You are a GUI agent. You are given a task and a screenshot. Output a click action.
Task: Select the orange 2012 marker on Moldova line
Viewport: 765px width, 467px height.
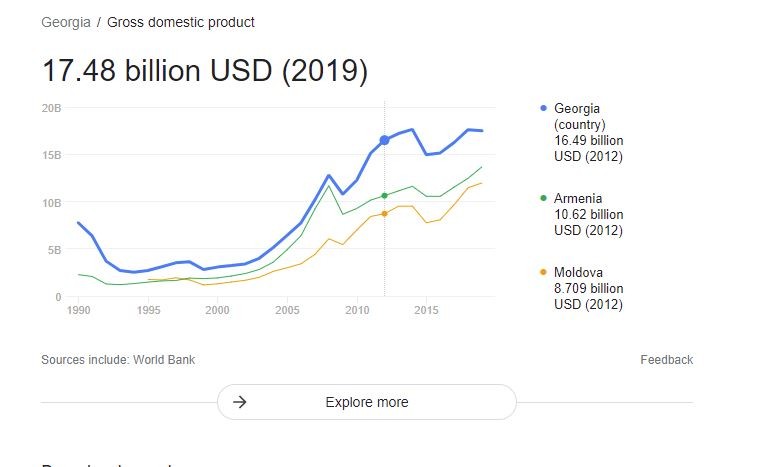click(384, 214)
